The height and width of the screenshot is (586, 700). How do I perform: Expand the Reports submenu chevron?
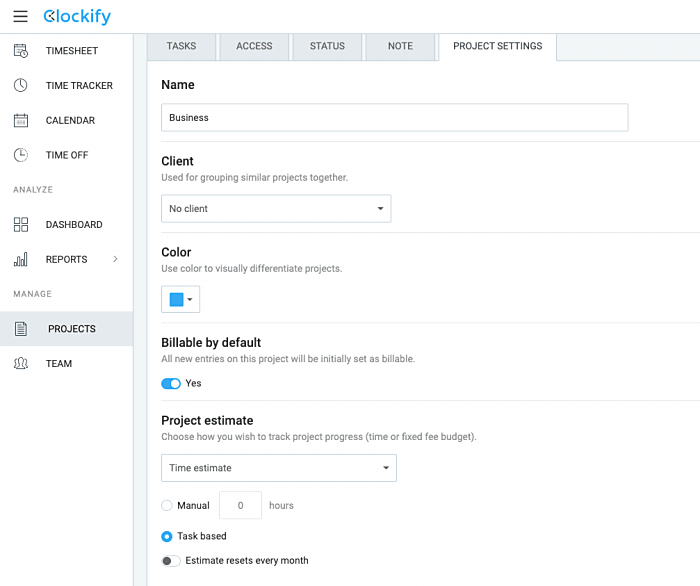point(115,260)
